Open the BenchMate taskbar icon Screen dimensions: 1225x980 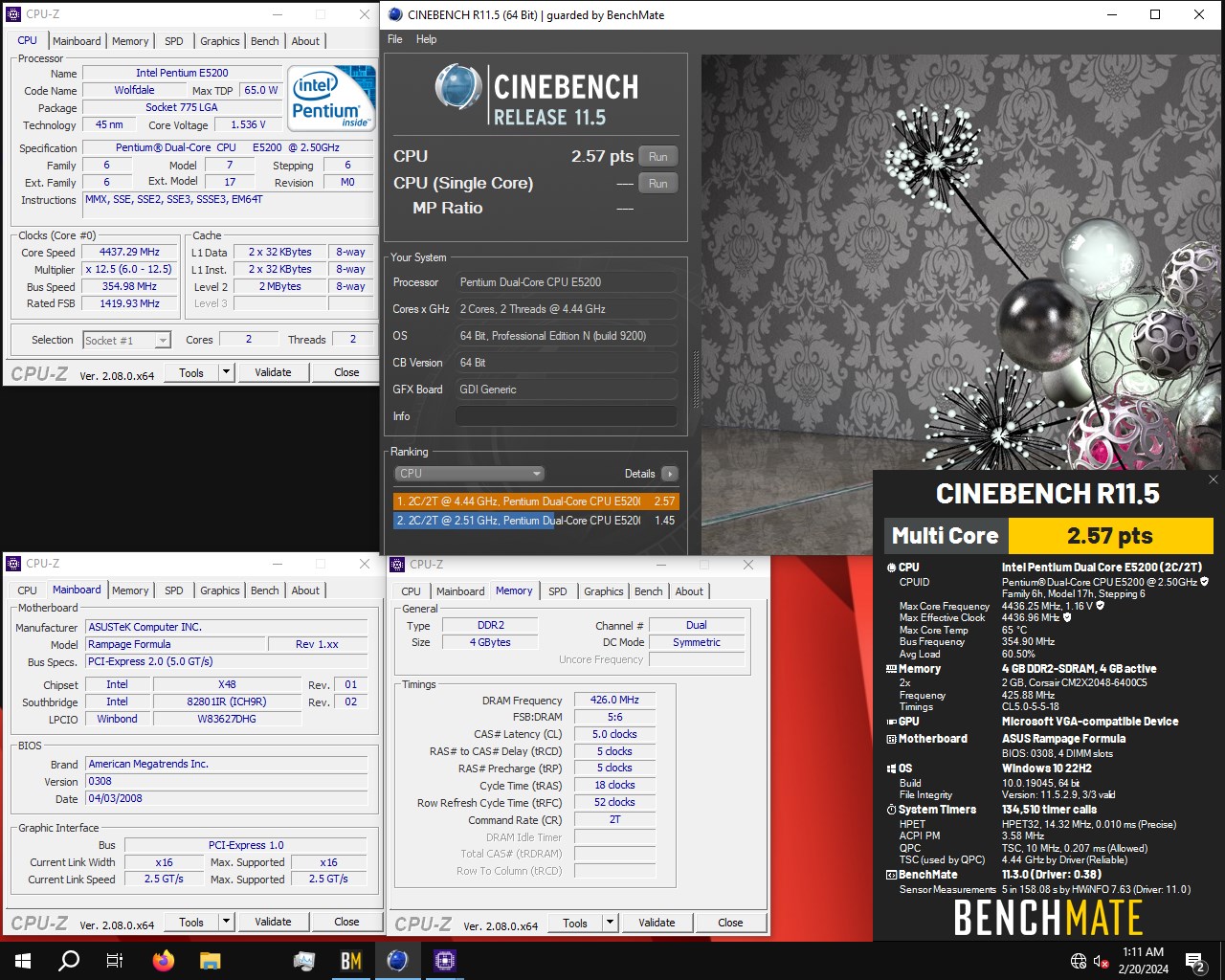click(351, 960)
